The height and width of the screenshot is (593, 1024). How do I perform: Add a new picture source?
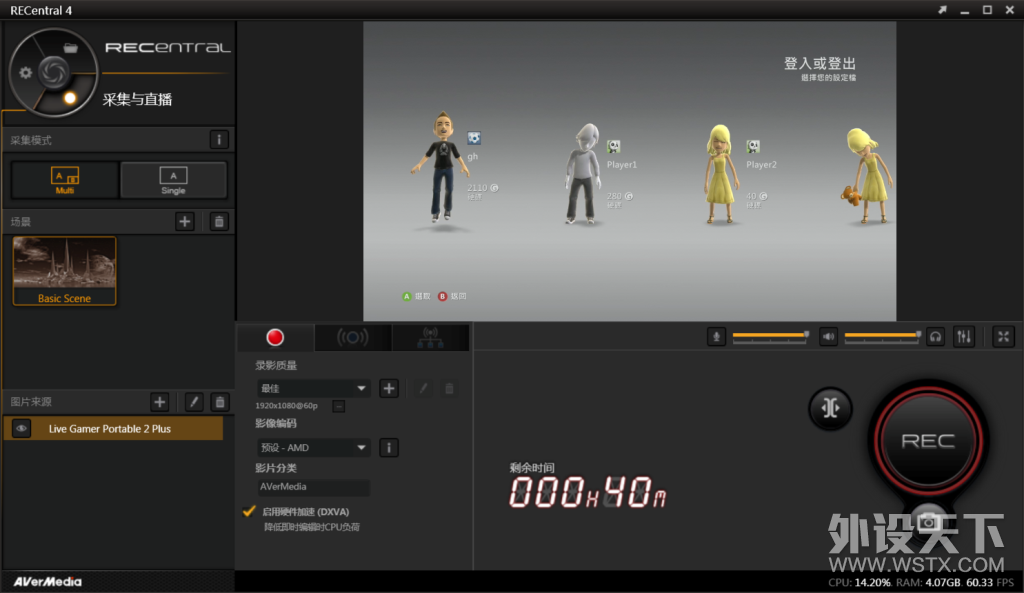(159, 402)
